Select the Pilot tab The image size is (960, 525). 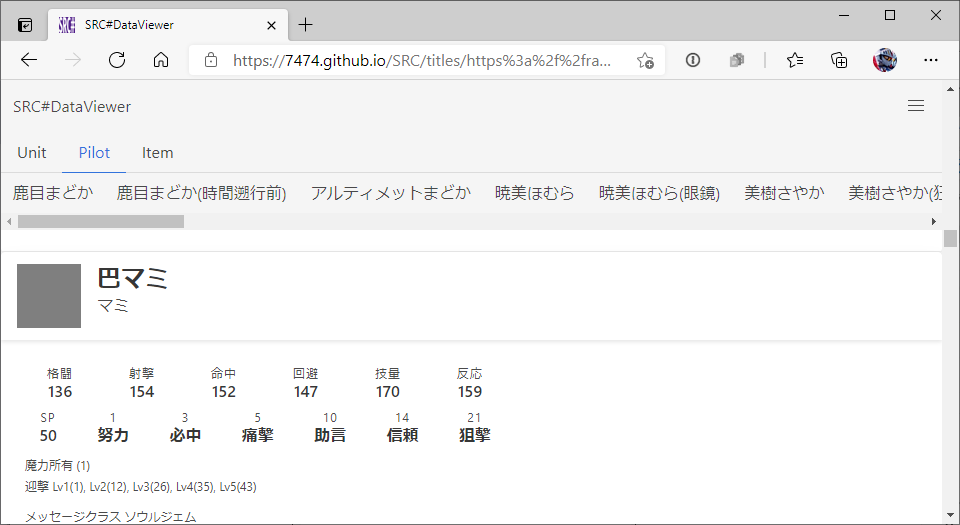tap(94, 152)
